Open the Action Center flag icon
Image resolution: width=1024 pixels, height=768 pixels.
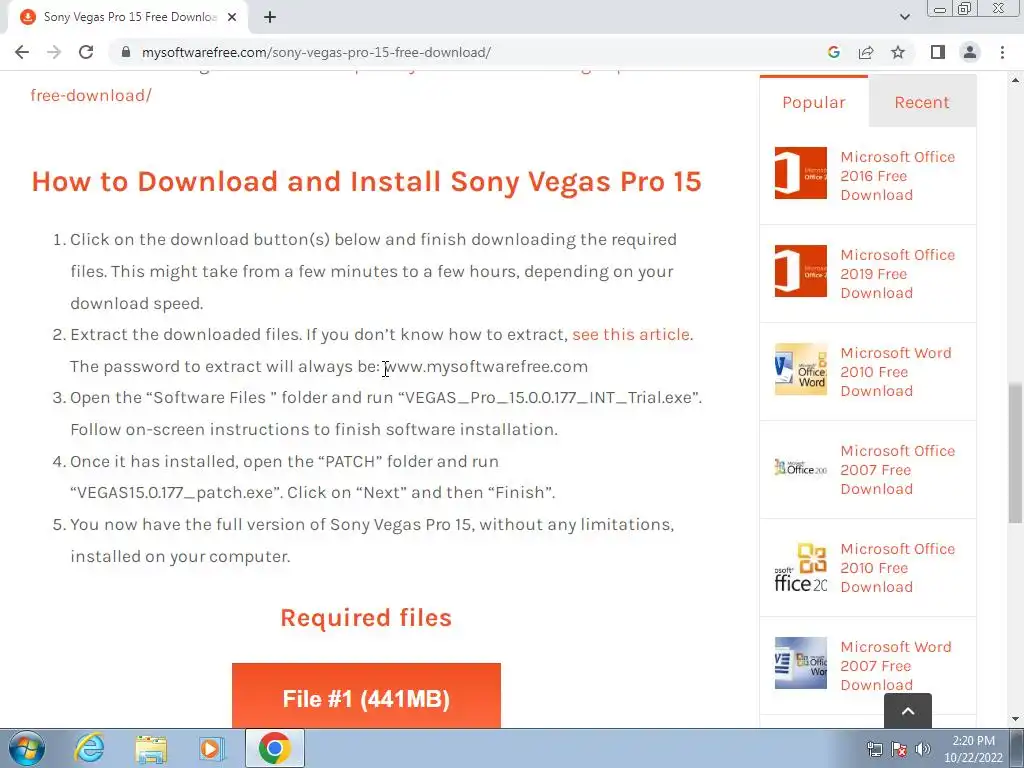pyautogui.click(x=899, y=749)
